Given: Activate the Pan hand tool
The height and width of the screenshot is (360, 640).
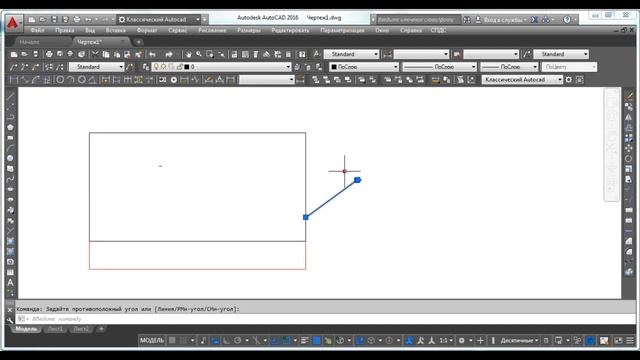Looking at the screenshot, I should coord(188,54).
